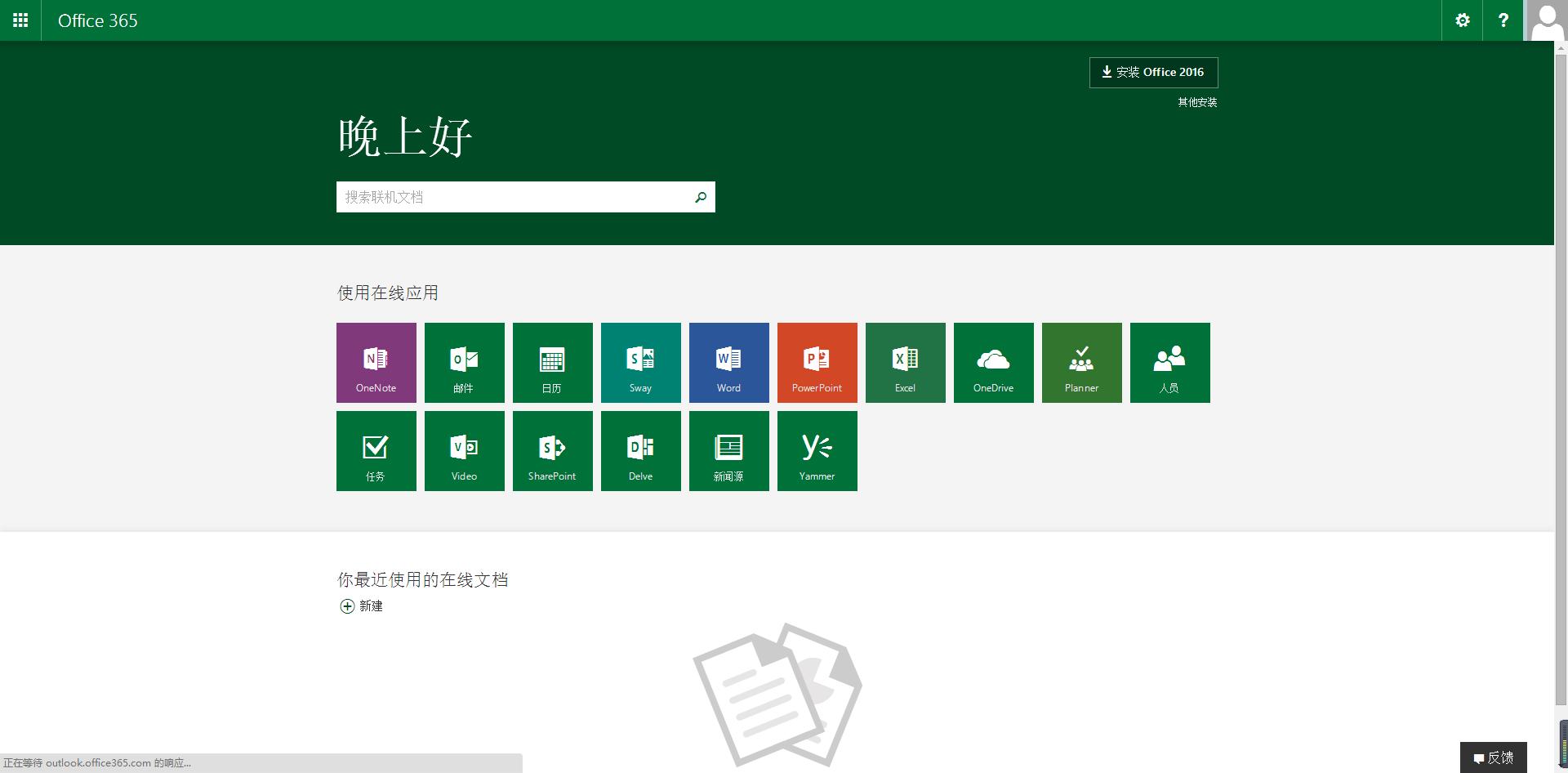Launch Sway from the apps section

pos(640,362)
